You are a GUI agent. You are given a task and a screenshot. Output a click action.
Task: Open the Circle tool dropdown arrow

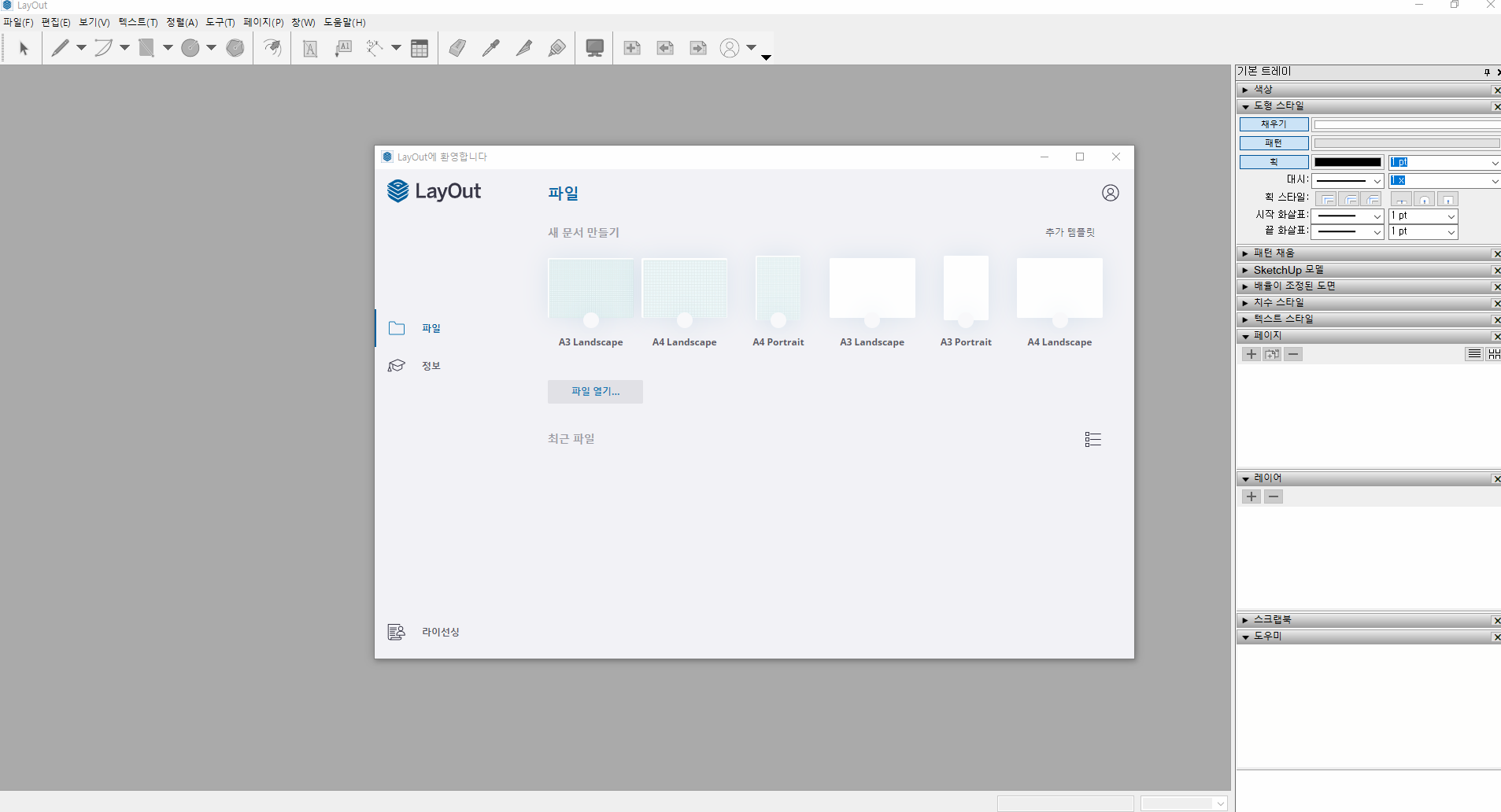(x=211, y=48)
